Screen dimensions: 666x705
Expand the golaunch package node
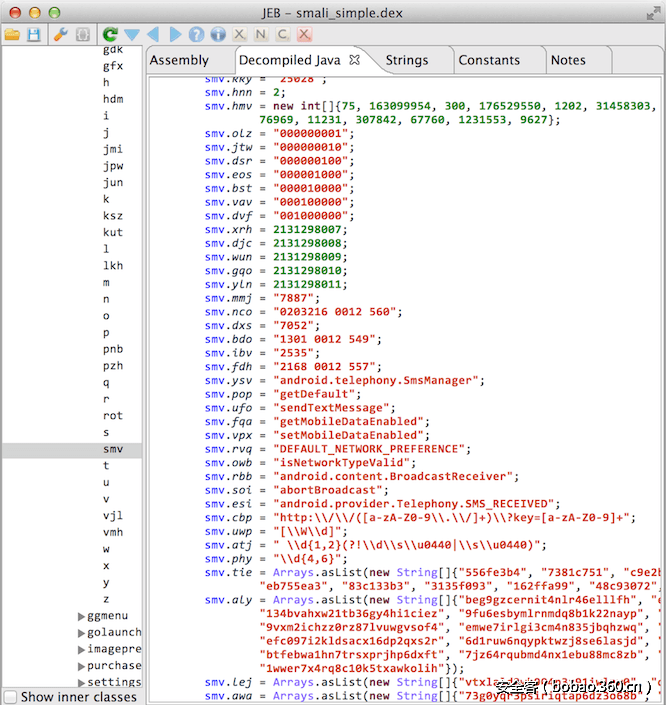click(81, 633)
